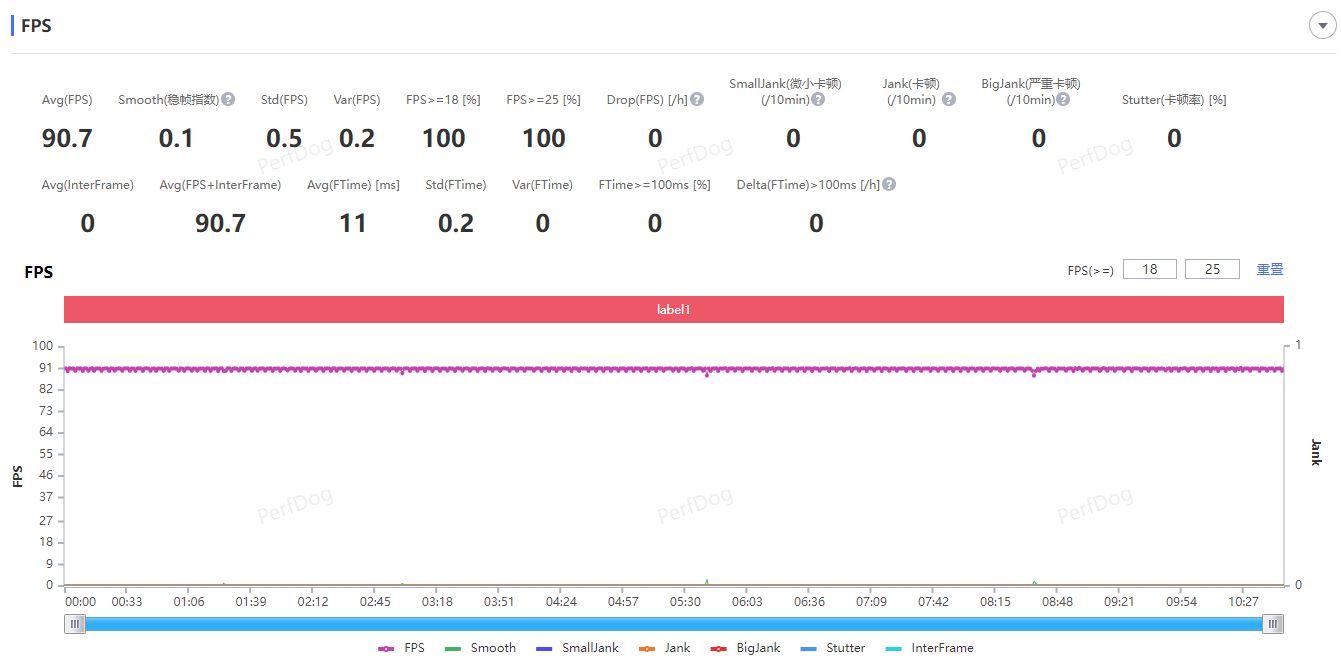The height and width of the screenshot is (669, 1341).
Task: Click the Avg(InterFrame) label
Action: (x=88, y=185)
